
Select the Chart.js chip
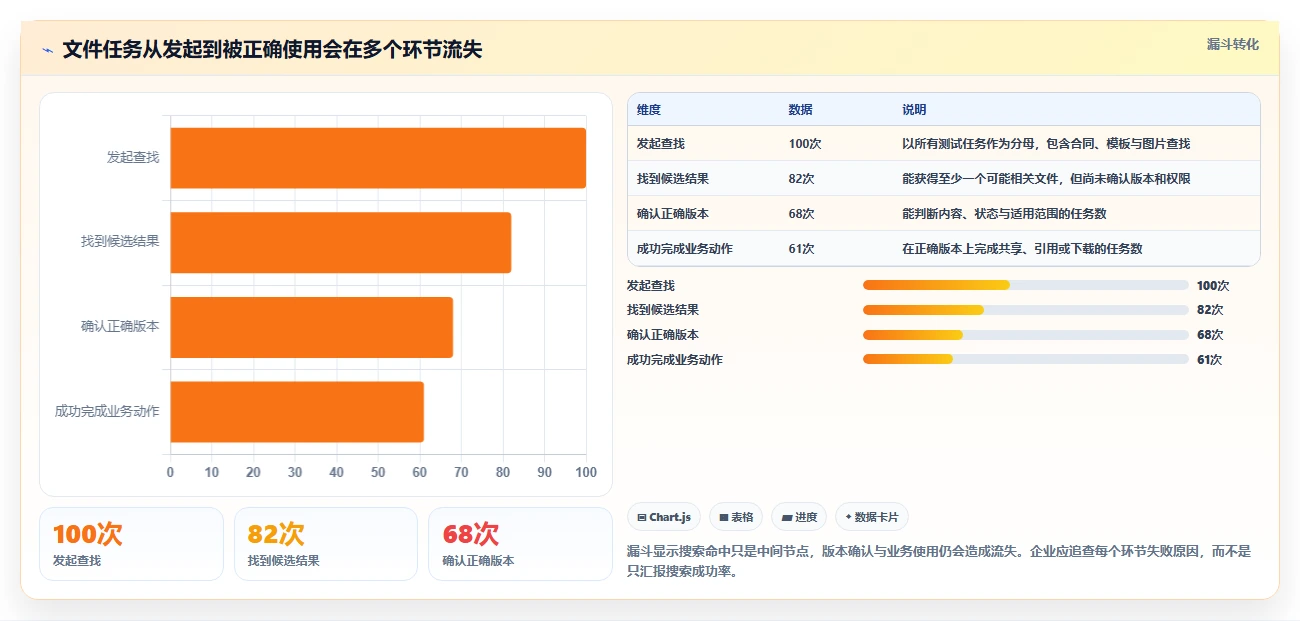(664, 517)
